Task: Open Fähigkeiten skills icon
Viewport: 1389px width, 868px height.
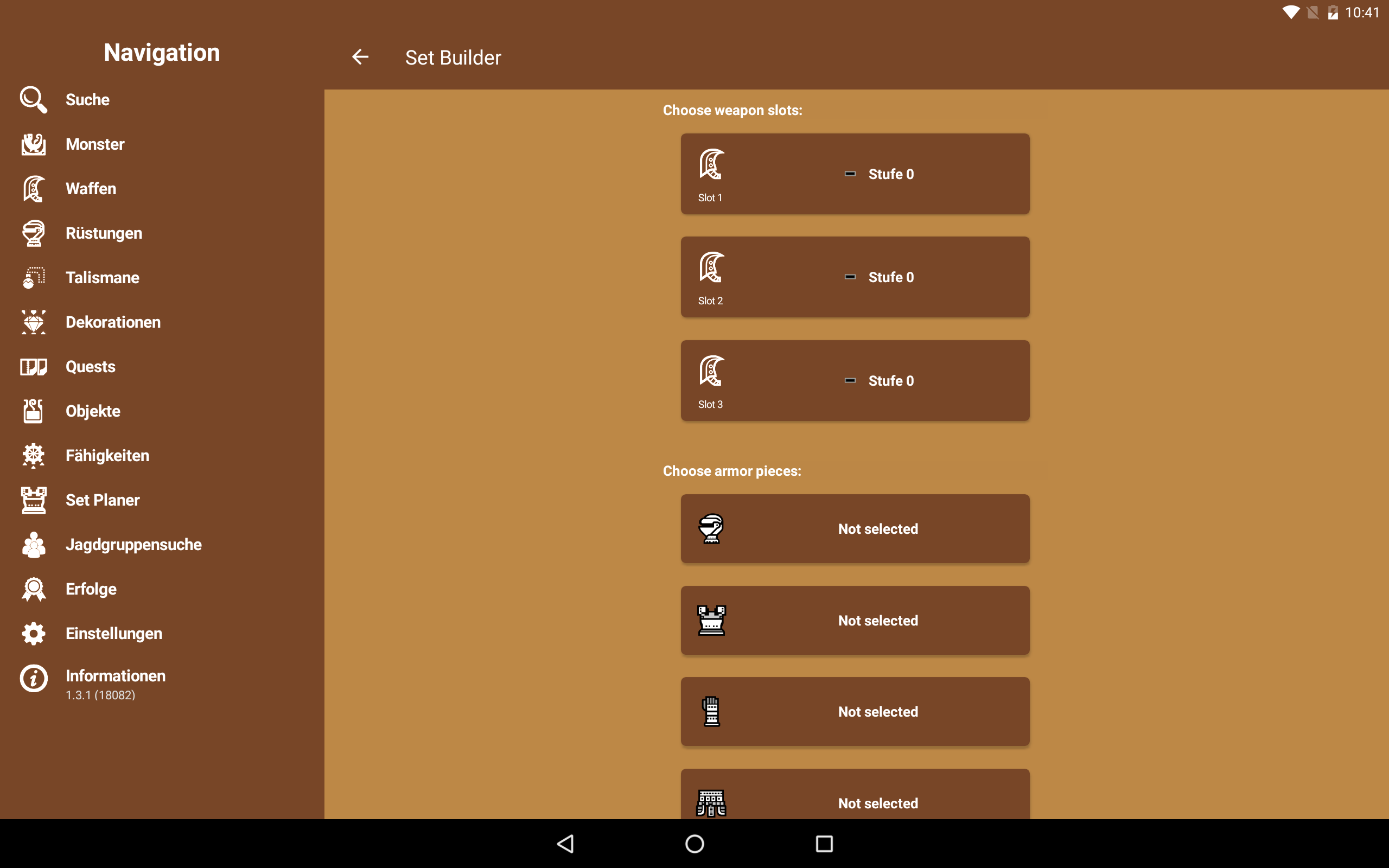Action: (33, 456)
